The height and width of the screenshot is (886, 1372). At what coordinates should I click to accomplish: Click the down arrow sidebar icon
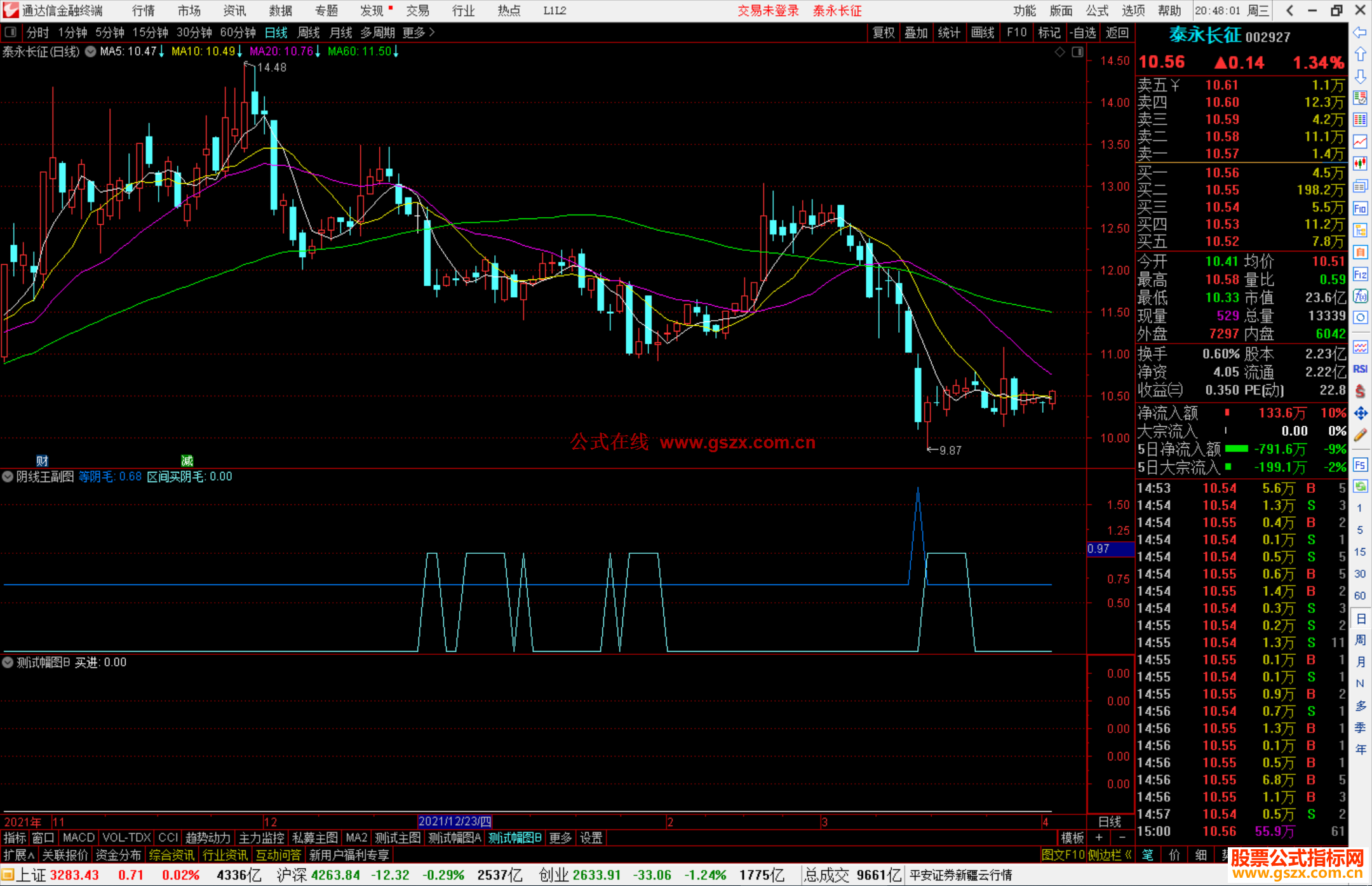1360,77
